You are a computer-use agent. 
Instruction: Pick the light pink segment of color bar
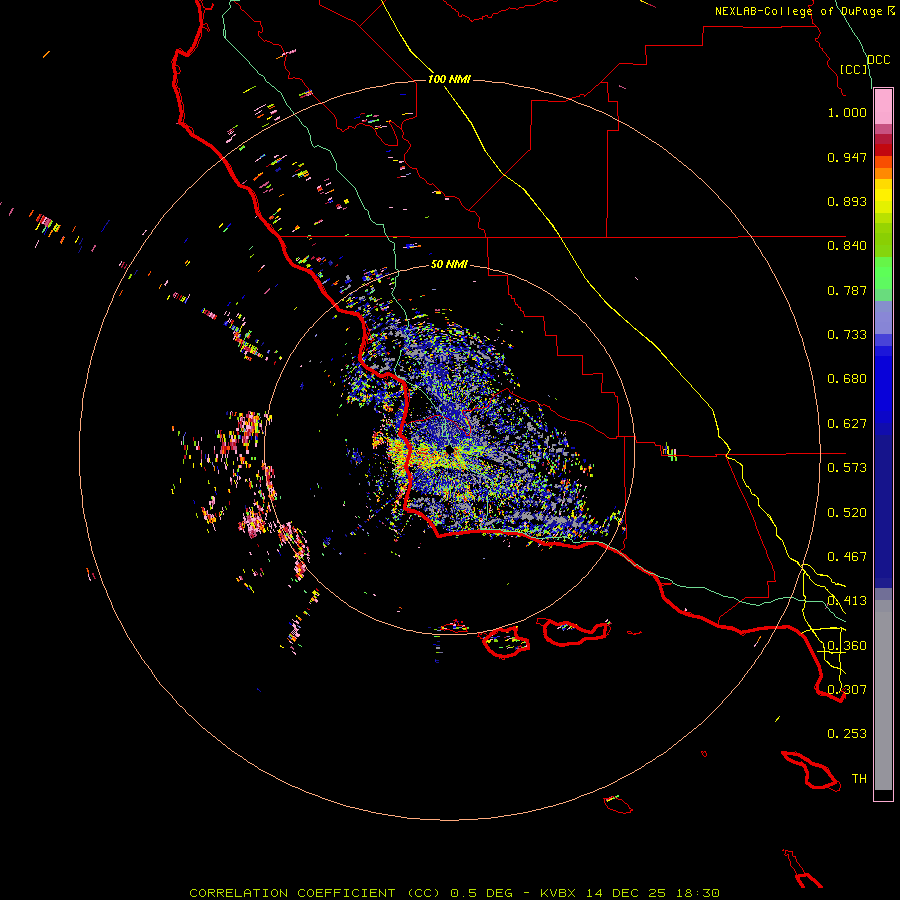[883, 107]
